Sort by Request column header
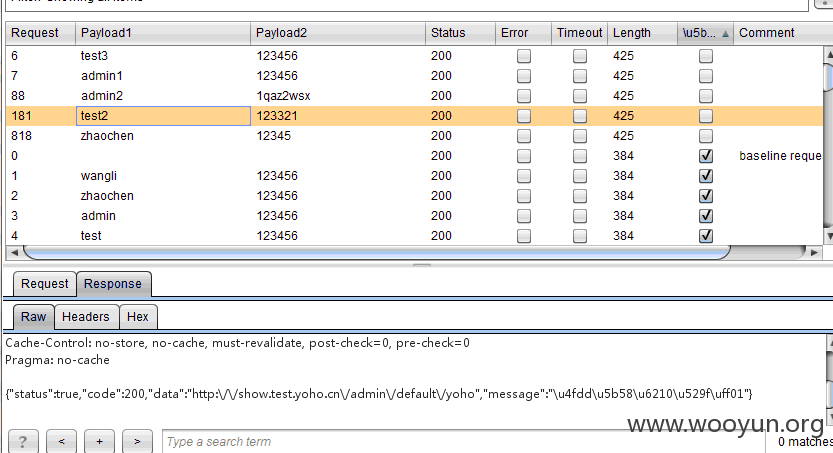The width and height of the screenshot is (833, 453). [40, 33]
